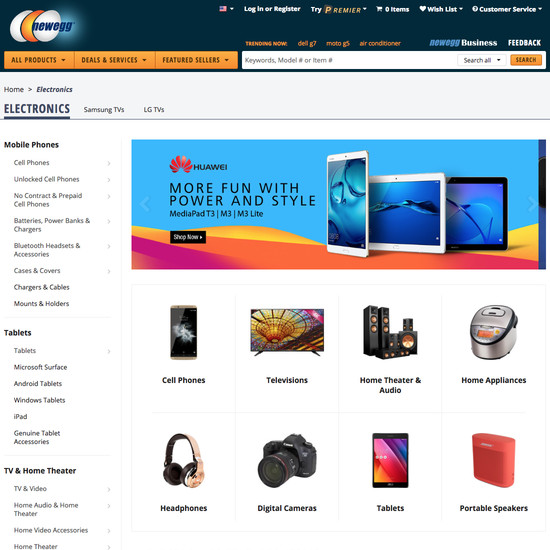Screen dimensions: 550x550
Task: Expand the Cell Phones sidebar chevron
Action: [x=109, y=163]
